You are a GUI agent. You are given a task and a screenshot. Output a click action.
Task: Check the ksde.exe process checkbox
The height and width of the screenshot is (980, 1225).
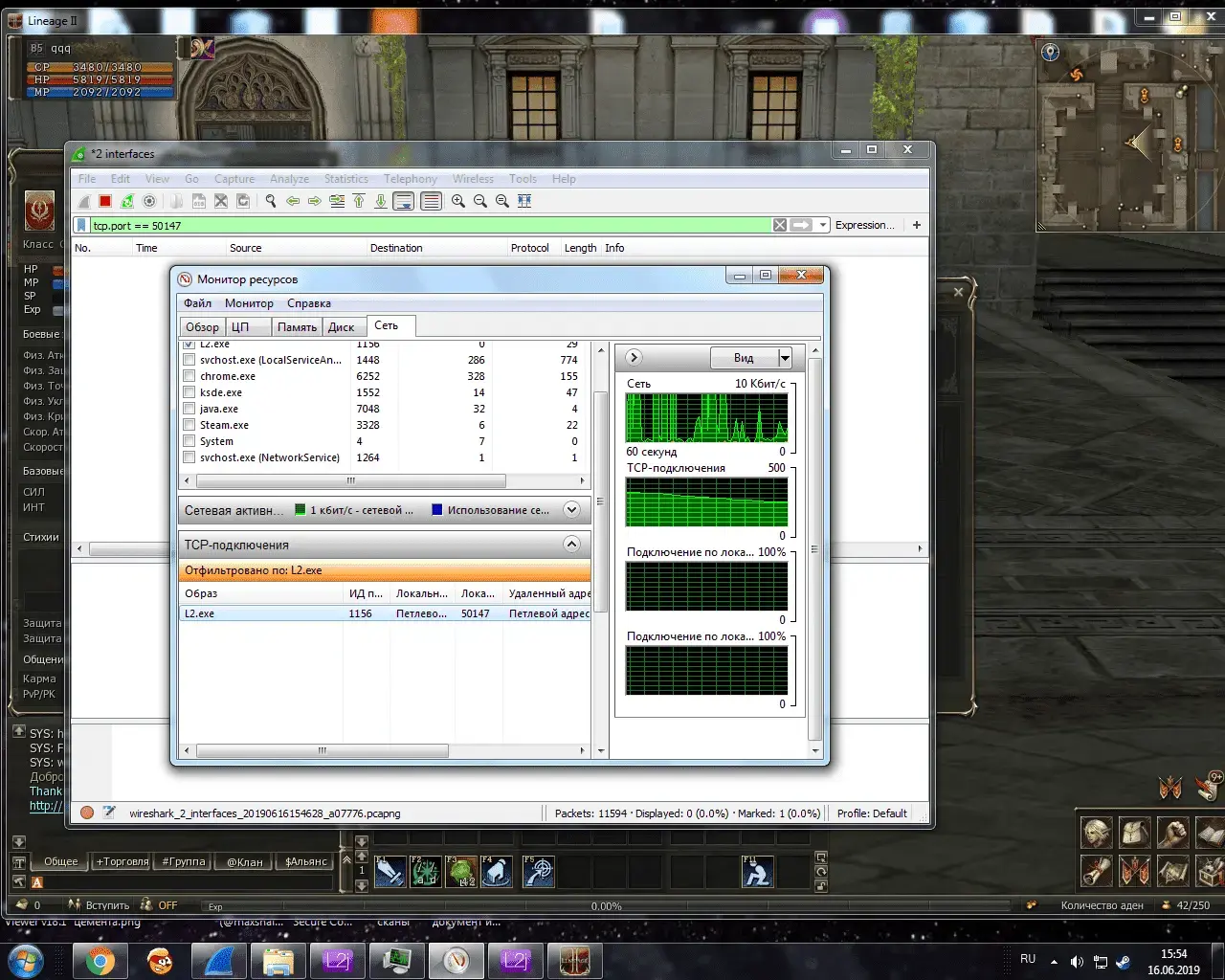[x=189, y=392]
